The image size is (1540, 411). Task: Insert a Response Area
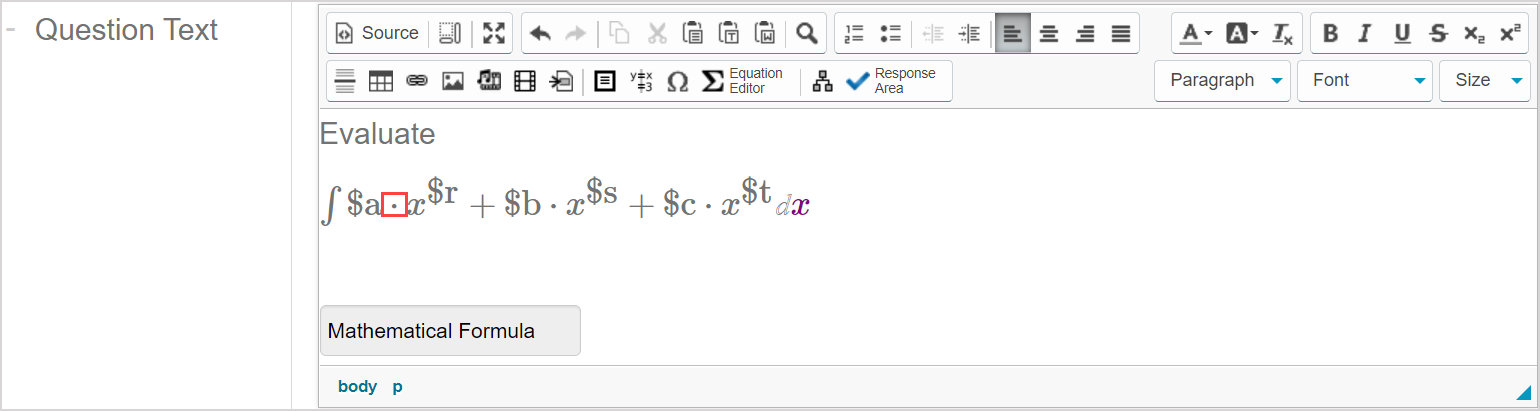pyautogui.click(x=891, y=81)
